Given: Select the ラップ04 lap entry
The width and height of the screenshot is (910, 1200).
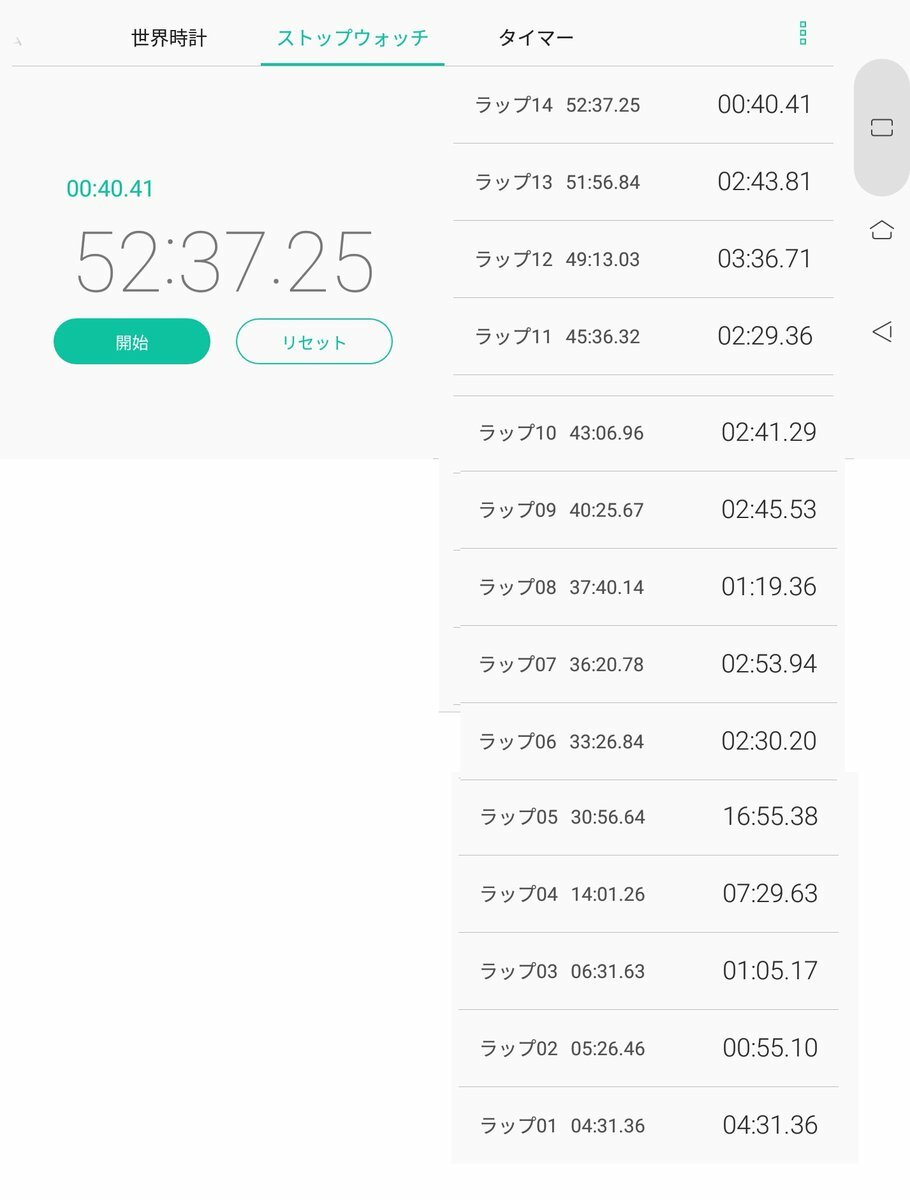Looking at the screenshot, I should 648,894.
